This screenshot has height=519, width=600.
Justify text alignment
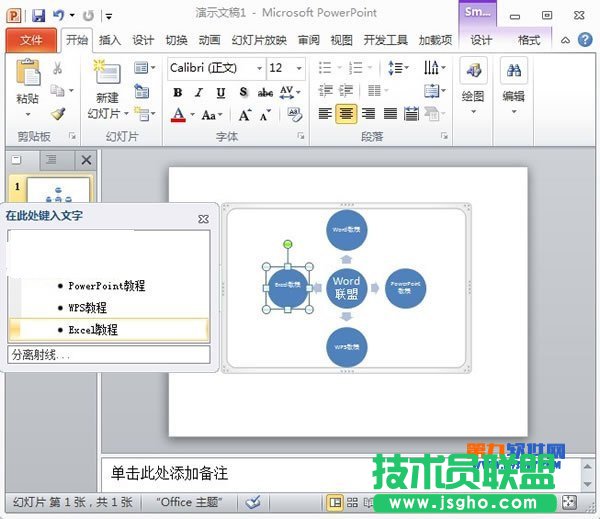tap(390, 114)
